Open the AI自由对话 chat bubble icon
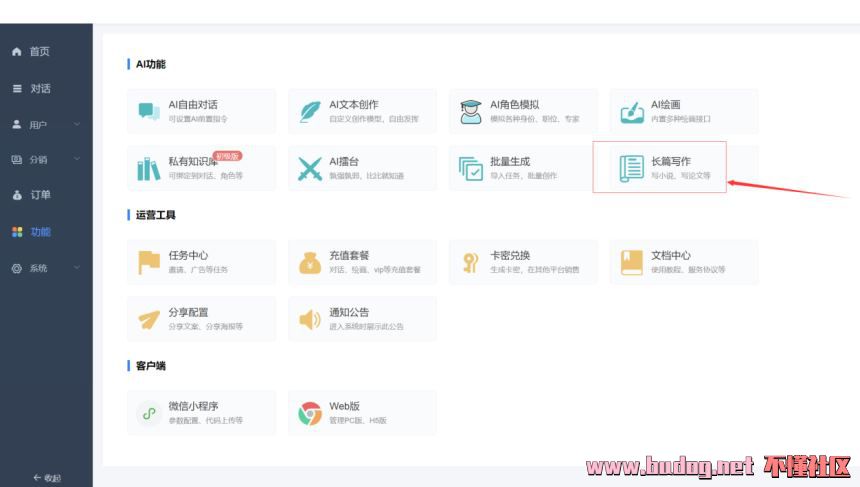860x487 pixels. click(x=149, y=111)
